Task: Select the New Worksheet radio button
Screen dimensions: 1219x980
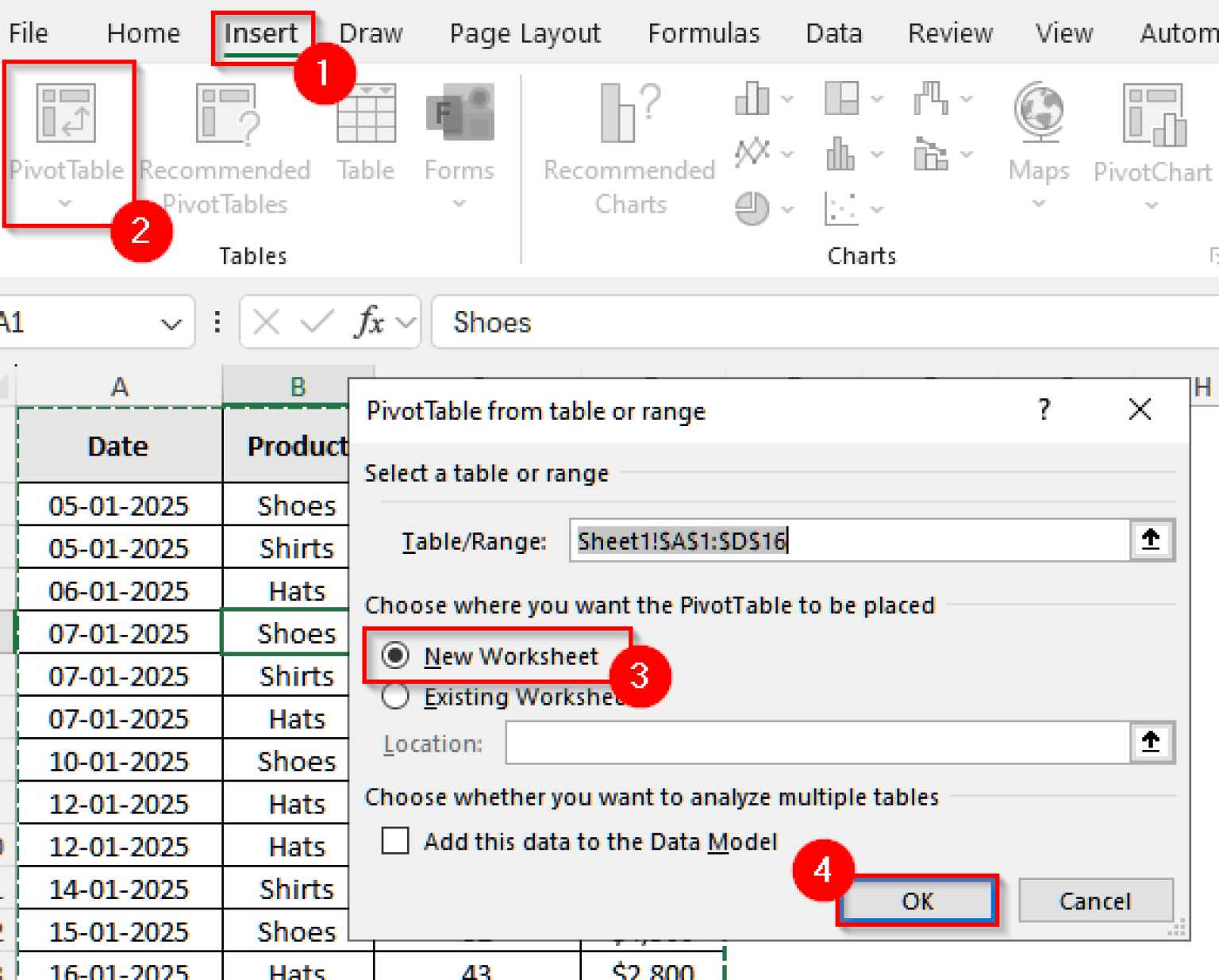Action: (394, 656)
